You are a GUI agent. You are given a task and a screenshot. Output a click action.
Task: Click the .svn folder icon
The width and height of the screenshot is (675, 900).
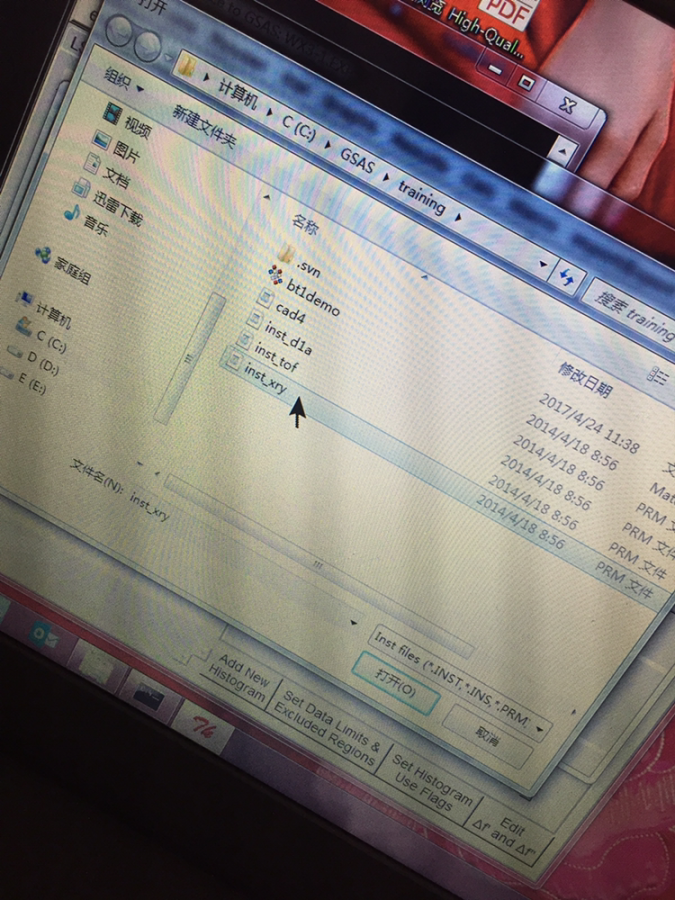285,253
